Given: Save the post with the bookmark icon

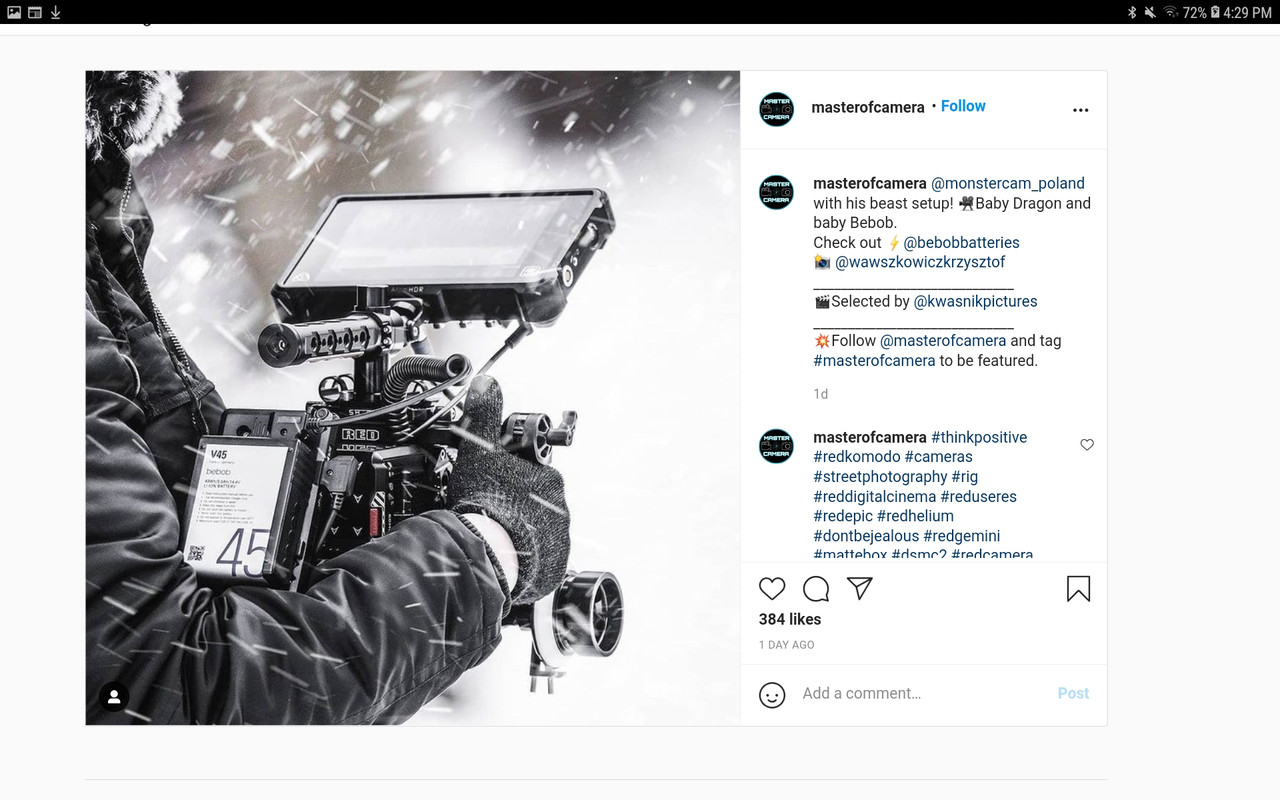Looking at the screenshot, I should (x=1078, y=588).
